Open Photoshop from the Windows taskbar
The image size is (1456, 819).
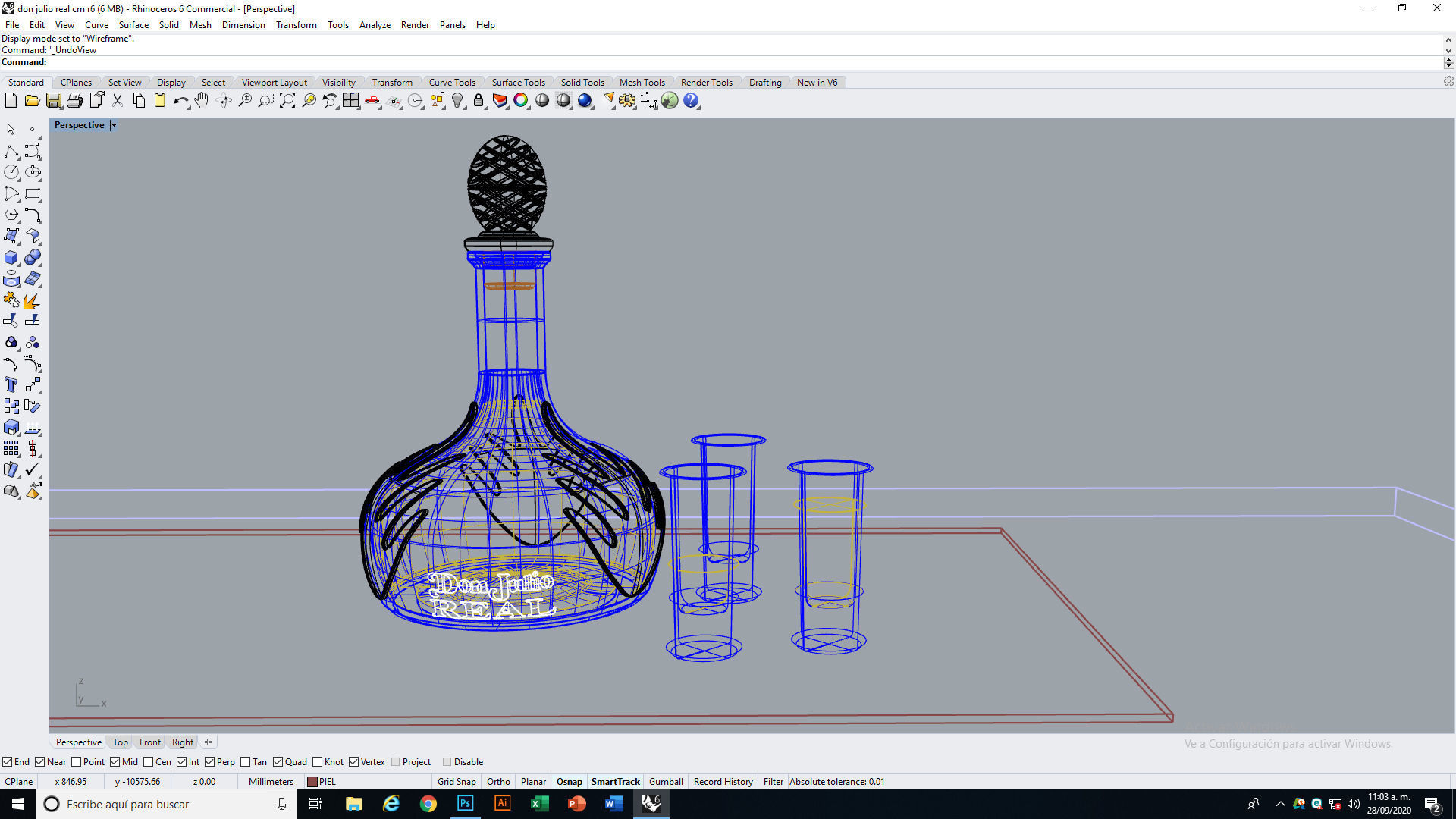[x=465, y=804]
